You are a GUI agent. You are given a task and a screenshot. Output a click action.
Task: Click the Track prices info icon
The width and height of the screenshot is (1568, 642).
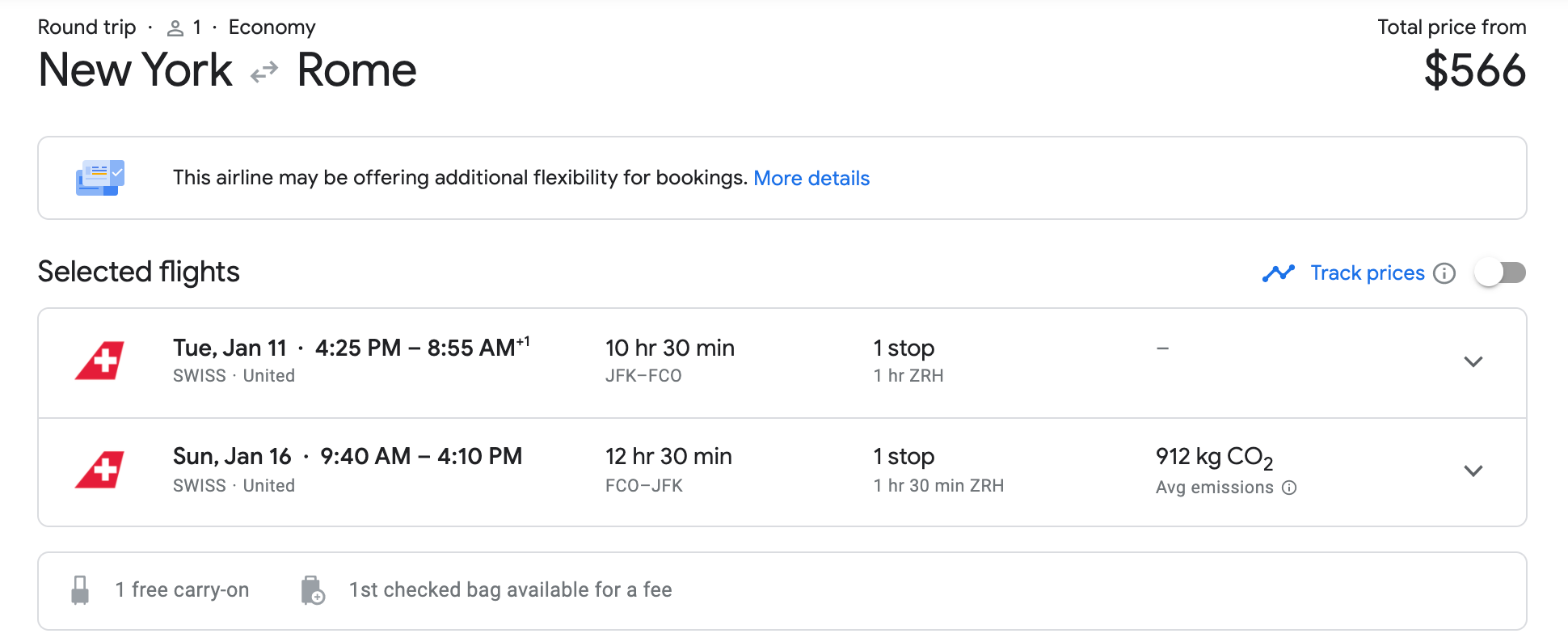pos(1444,273)
